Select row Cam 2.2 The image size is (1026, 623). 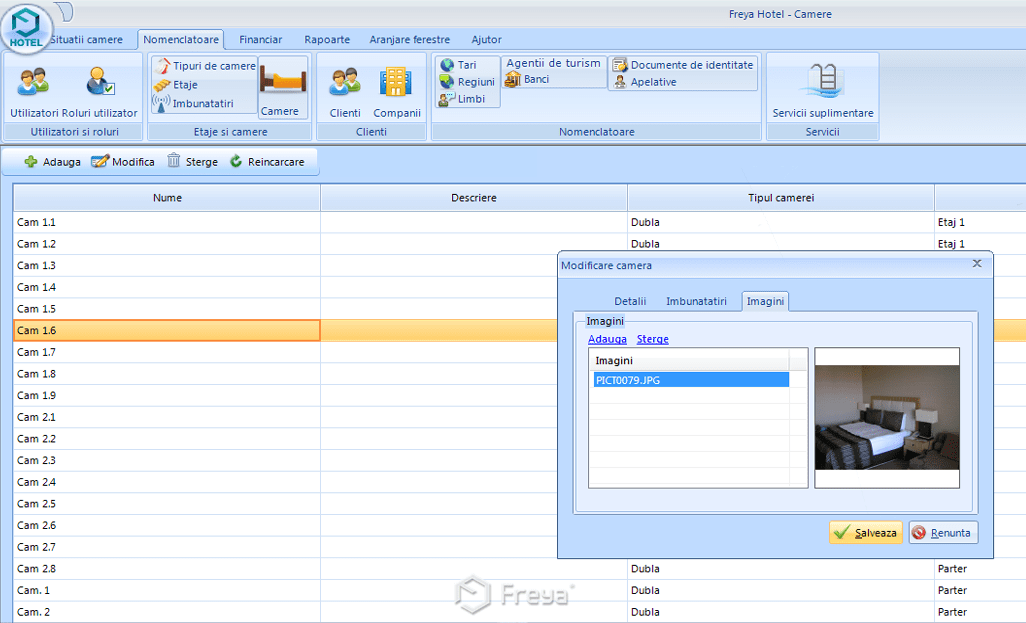167,438
